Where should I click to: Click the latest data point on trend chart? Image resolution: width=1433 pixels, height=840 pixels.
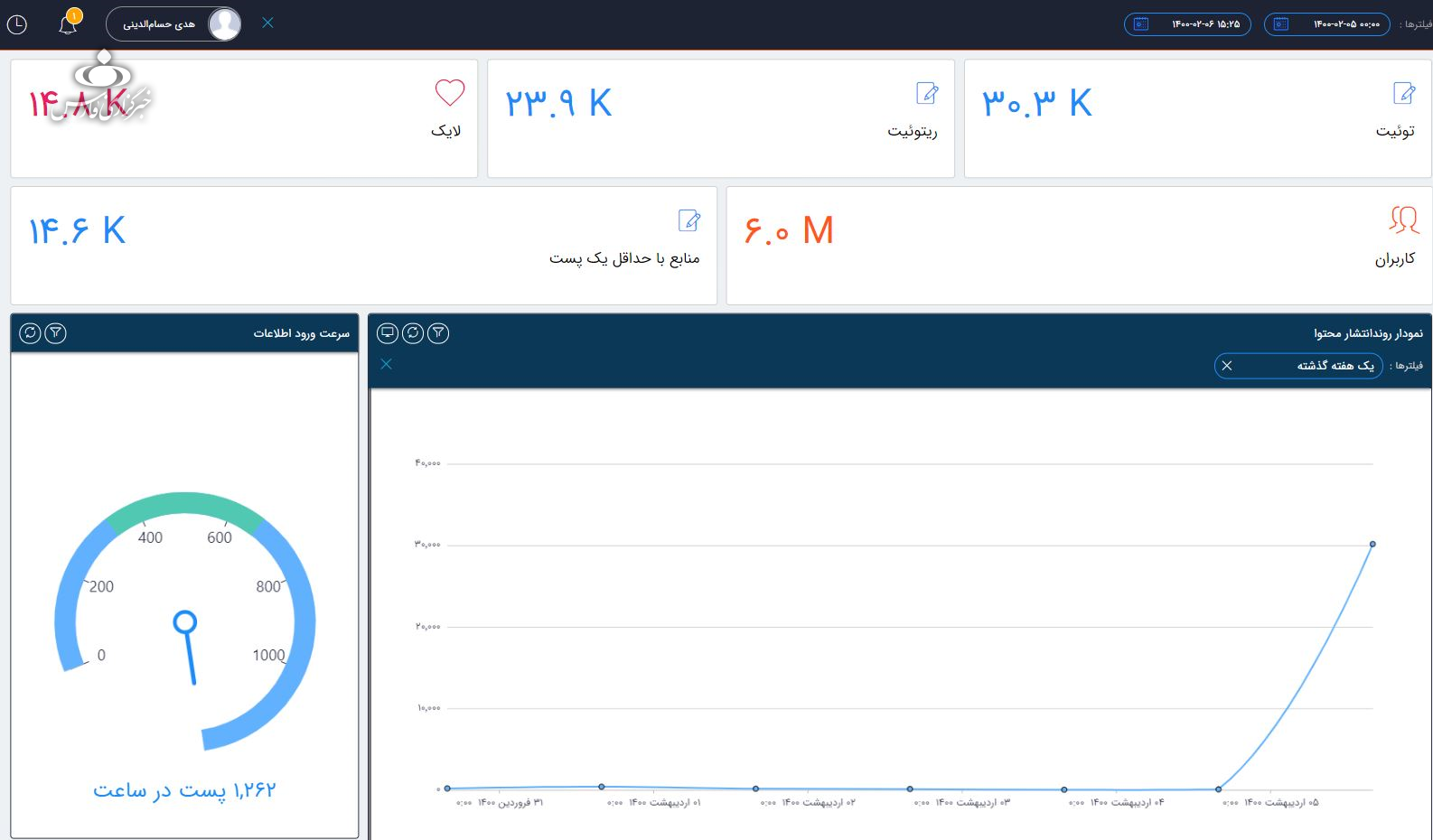point(1372,544)
